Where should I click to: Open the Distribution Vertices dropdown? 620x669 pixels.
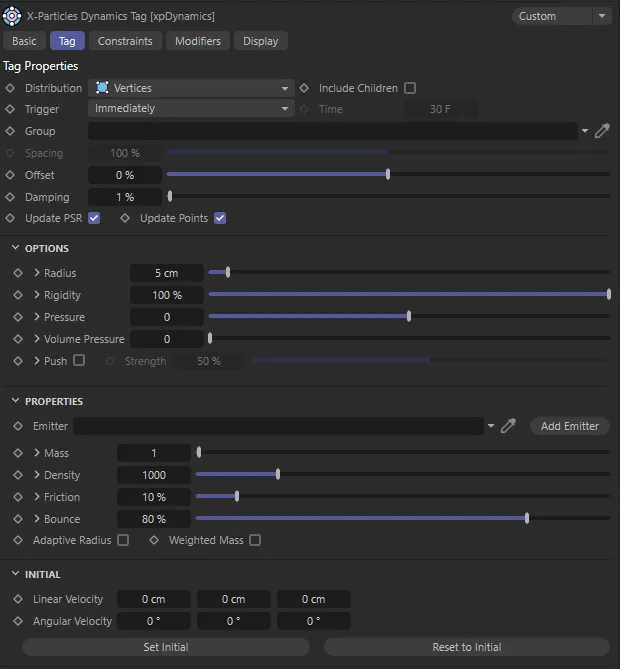191,88
